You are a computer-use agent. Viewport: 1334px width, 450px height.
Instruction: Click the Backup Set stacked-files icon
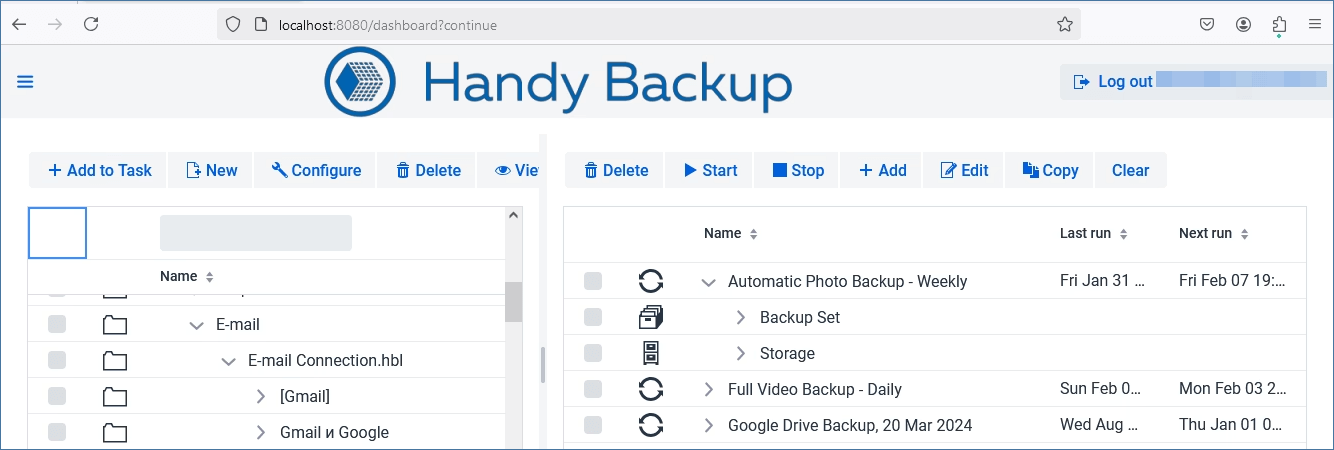[651, 317]
